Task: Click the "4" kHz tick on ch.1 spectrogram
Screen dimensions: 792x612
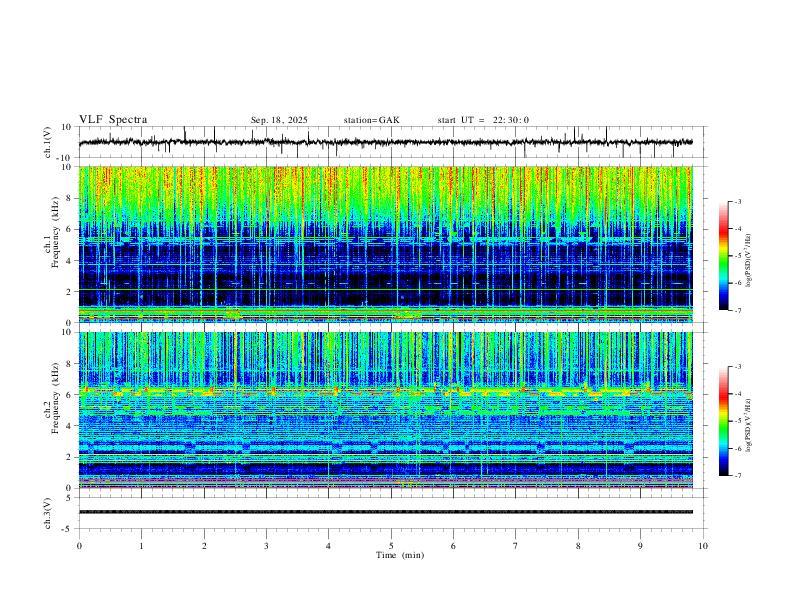Action: [x=70, y=261]
